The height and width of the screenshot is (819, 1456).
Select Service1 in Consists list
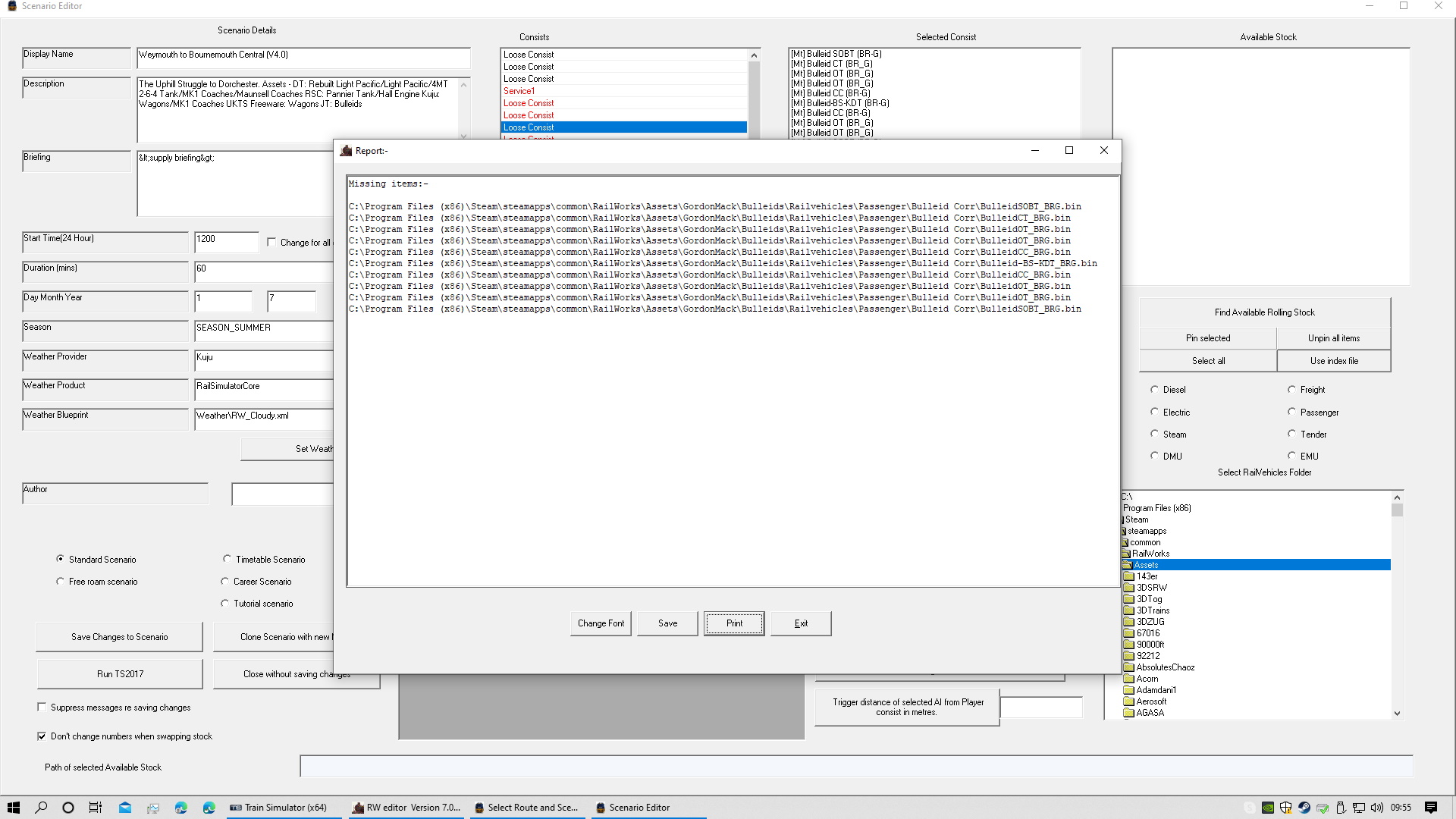point(519,91)
